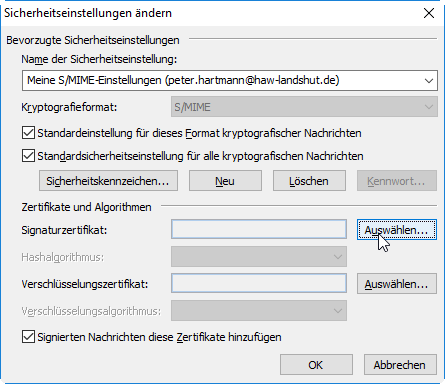
Task: Open the Sicherheitskennzeichen... button
Action: [108, 181]
